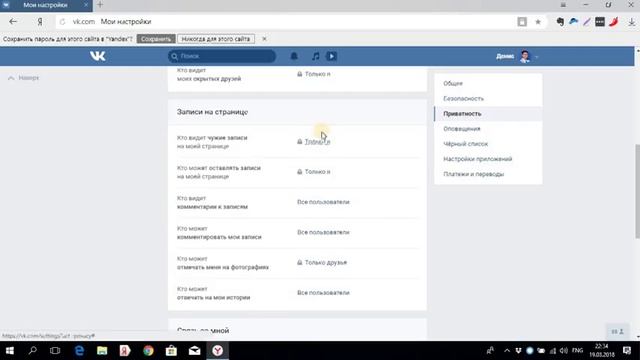Click the chat widget at bottom right
Image resolution: width=640 pixels, height=360 pixels.
(x=618, y=331)
